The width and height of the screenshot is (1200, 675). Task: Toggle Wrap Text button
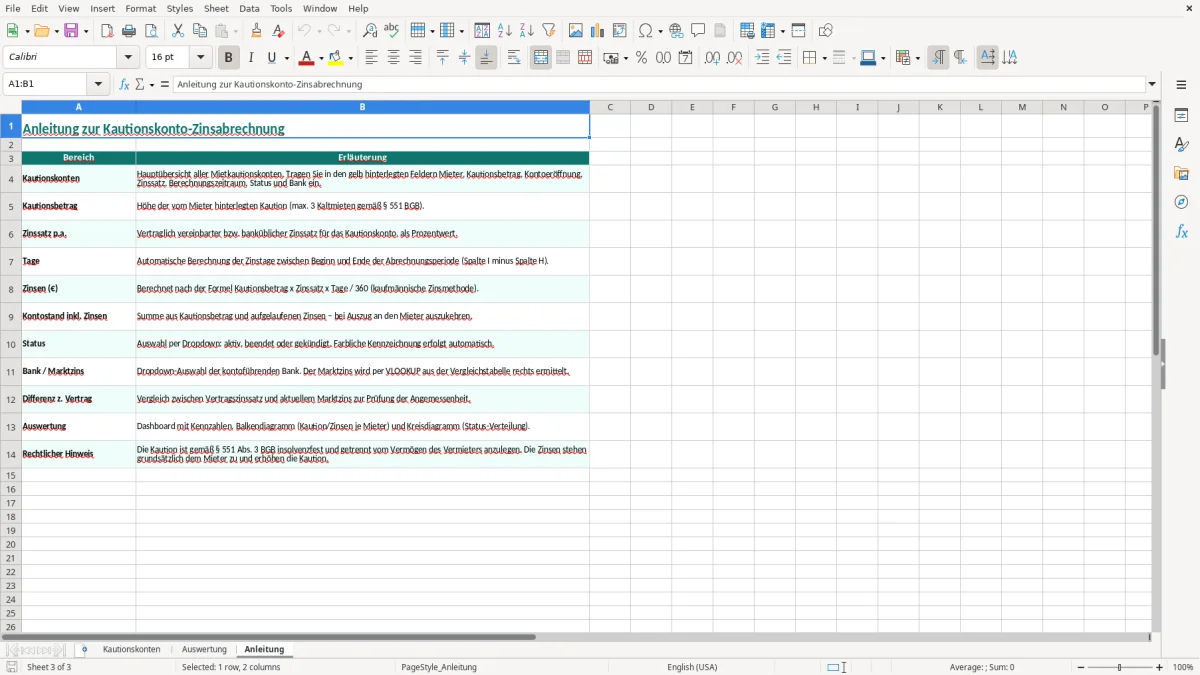[x=514, y=58]
